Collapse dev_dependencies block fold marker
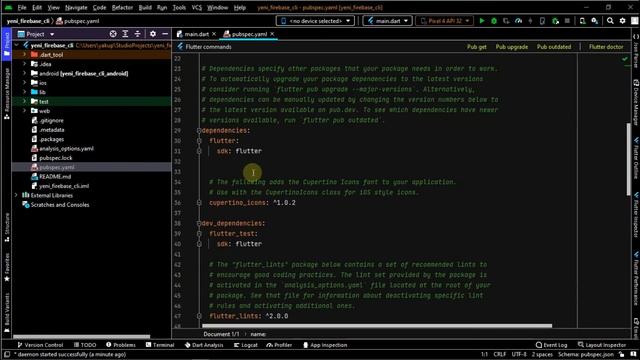 199,224
